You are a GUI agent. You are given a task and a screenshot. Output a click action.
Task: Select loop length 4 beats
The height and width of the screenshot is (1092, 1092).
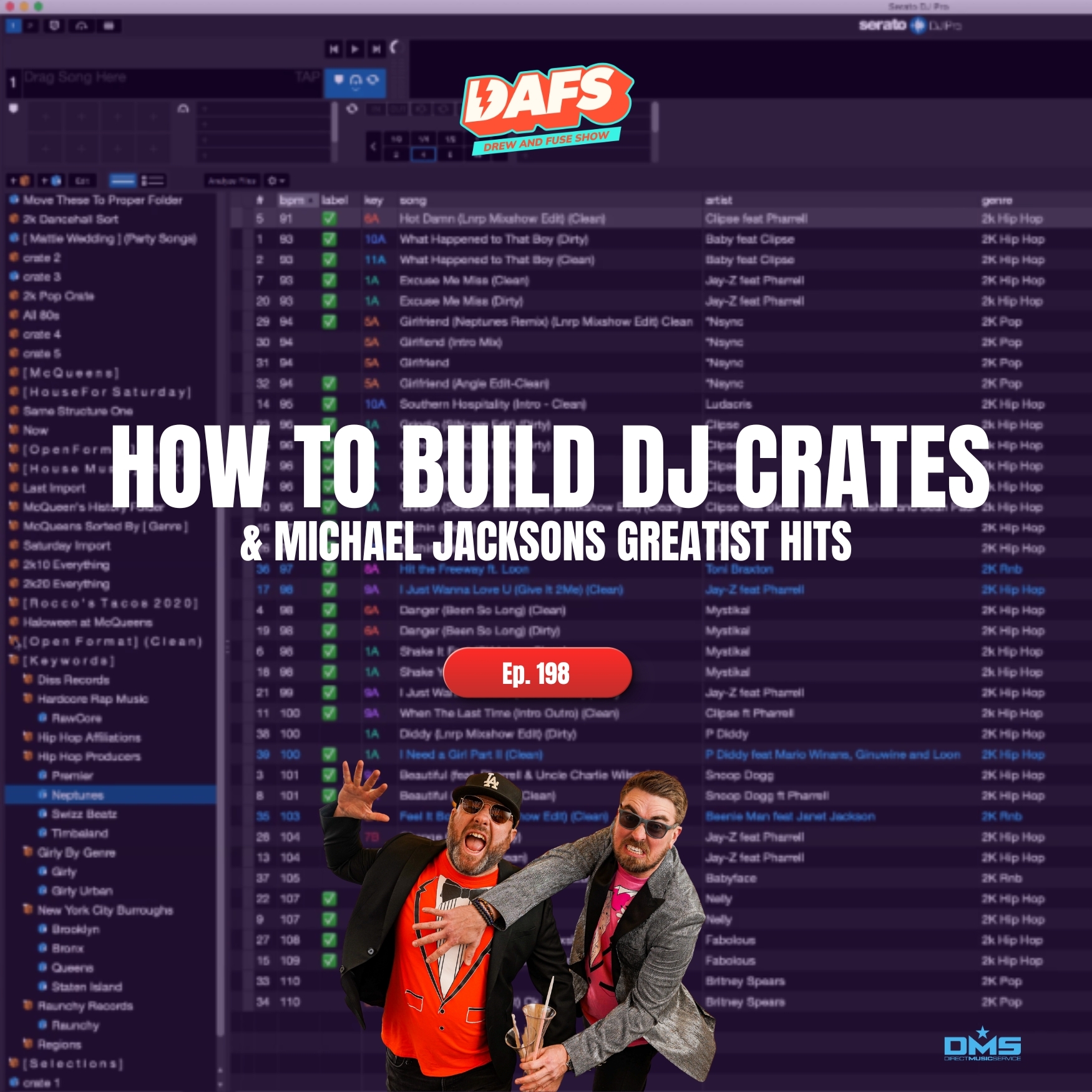click(423, 154)
